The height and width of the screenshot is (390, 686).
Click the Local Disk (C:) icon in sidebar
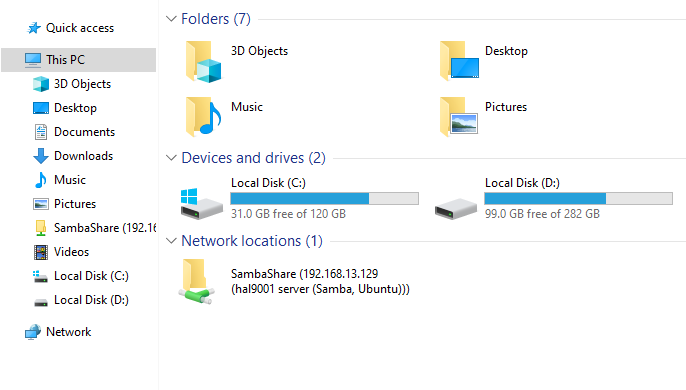tap(41, 276)
